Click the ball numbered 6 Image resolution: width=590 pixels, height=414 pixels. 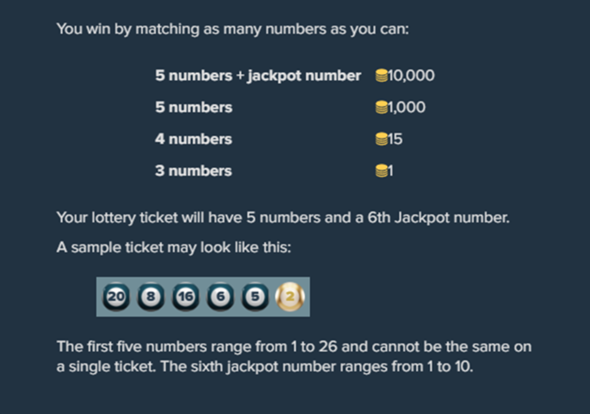click(220, 297)
